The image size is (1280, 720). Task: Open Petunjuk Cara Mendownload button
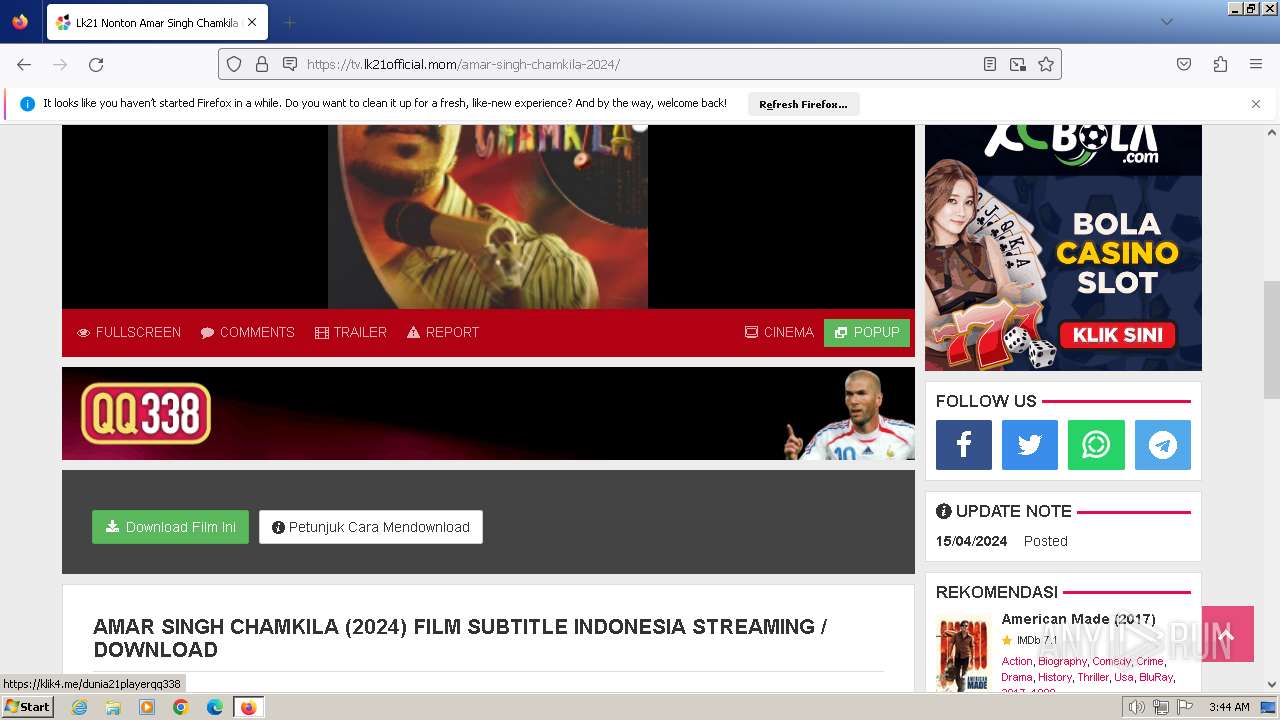click(371, 527)
